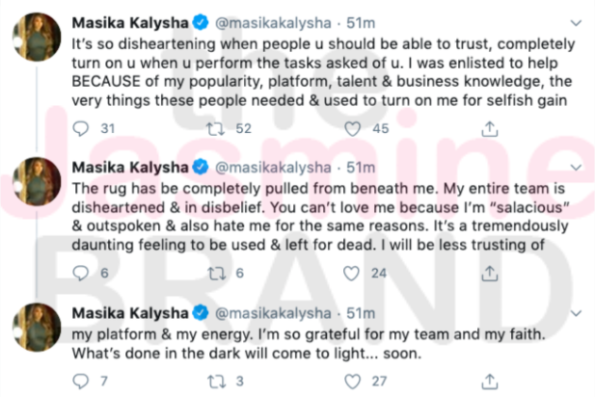Expand the first tweet's options chevron
The height and width of the screenshot is (397, 595).
click(576, 23)
